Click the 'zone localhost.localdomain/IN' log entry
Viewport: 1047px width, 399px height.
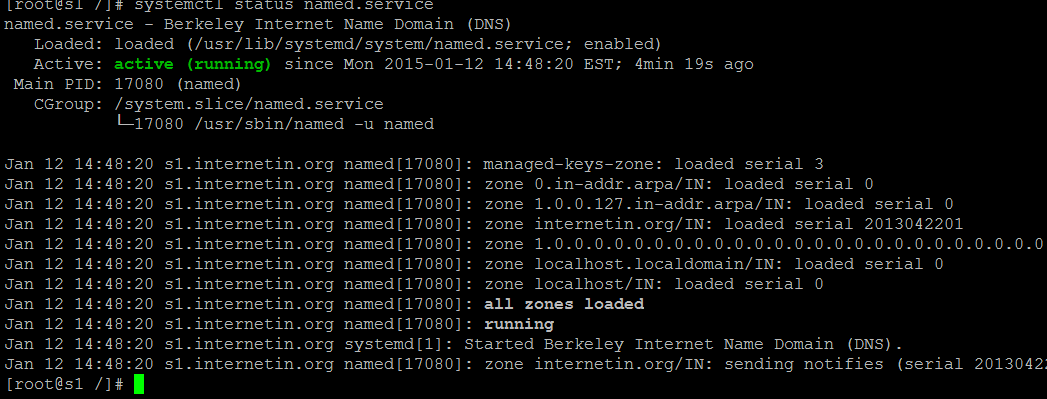[631, 264]
